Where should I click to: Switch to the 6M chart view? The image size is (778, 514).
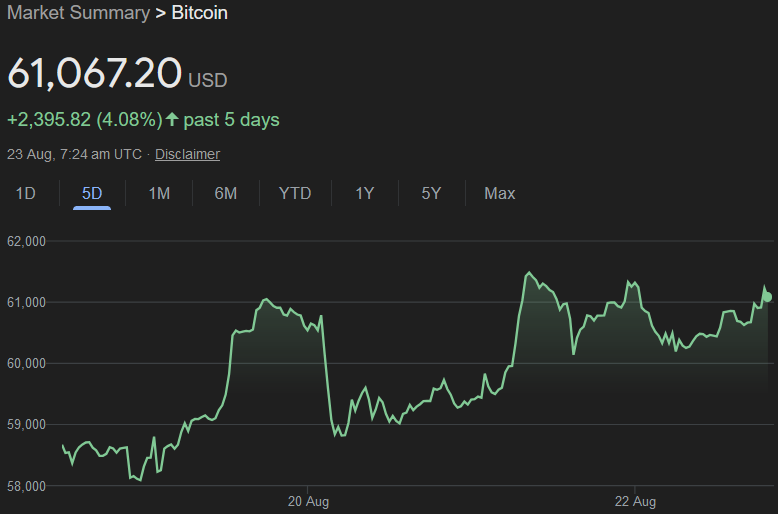[226, 193]
